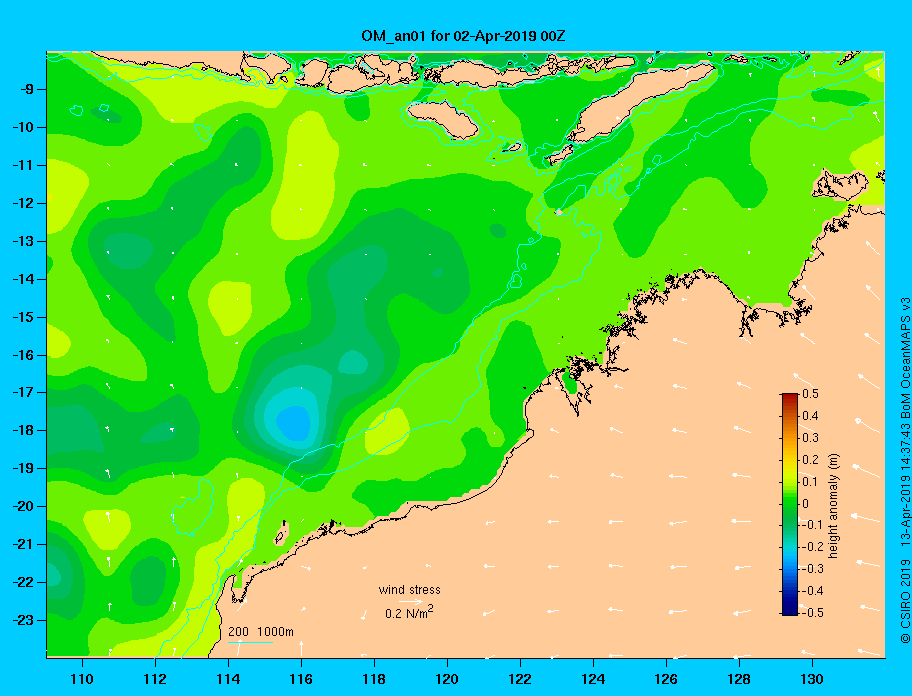Click the 126 longitude axis label
Viewport: 912px width, 696px height.
(x=666, y=679)
